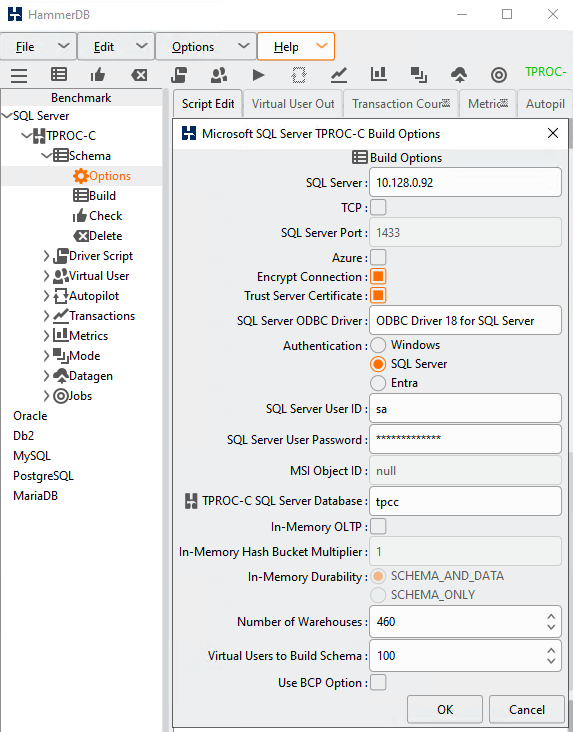Expand the Transactions tree node
The width and height of the screenshot is (573, 732).
(x=46, y=316)
